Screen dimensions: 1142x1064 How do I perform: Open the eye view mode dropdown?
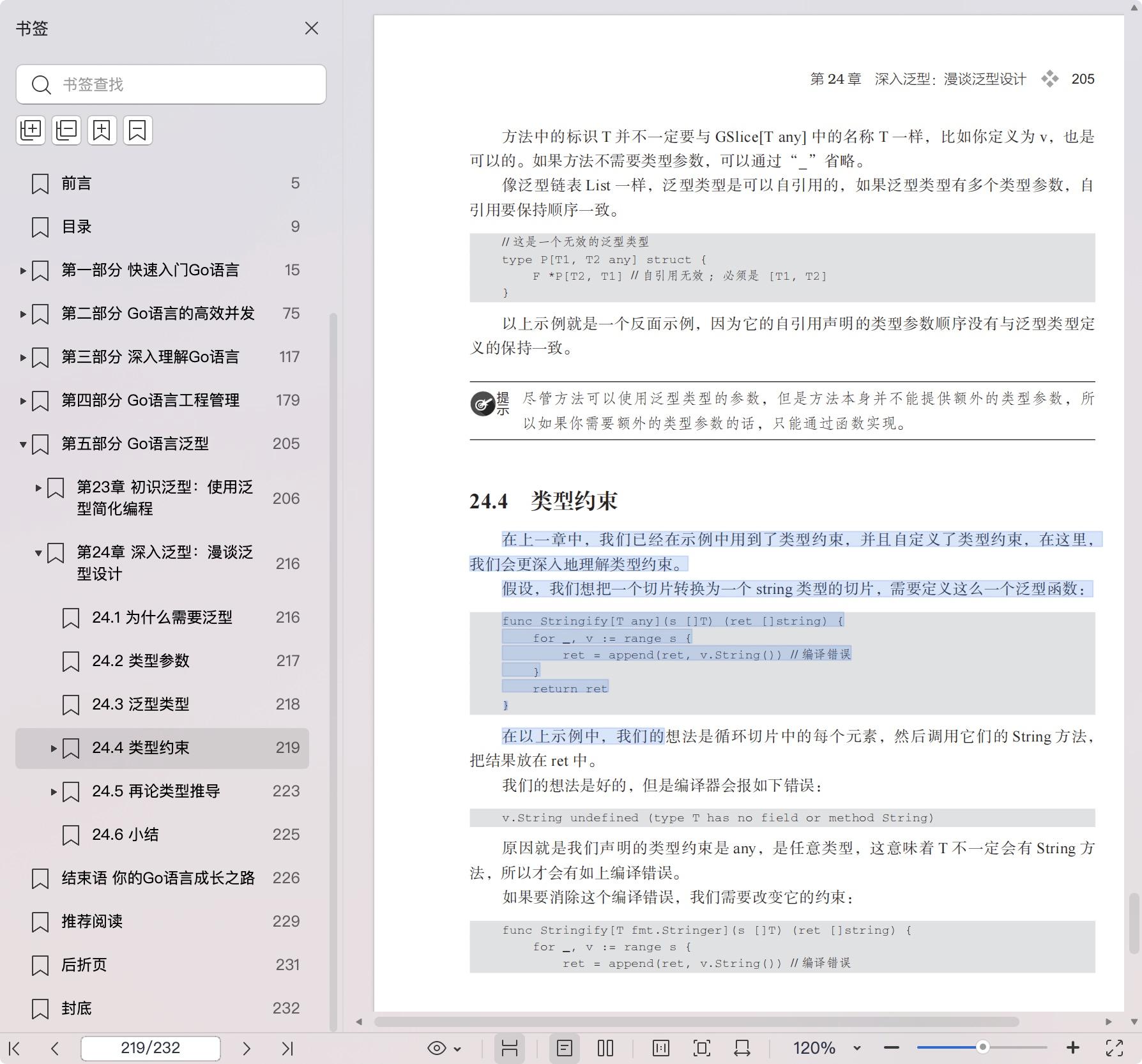click(445, 1048)
